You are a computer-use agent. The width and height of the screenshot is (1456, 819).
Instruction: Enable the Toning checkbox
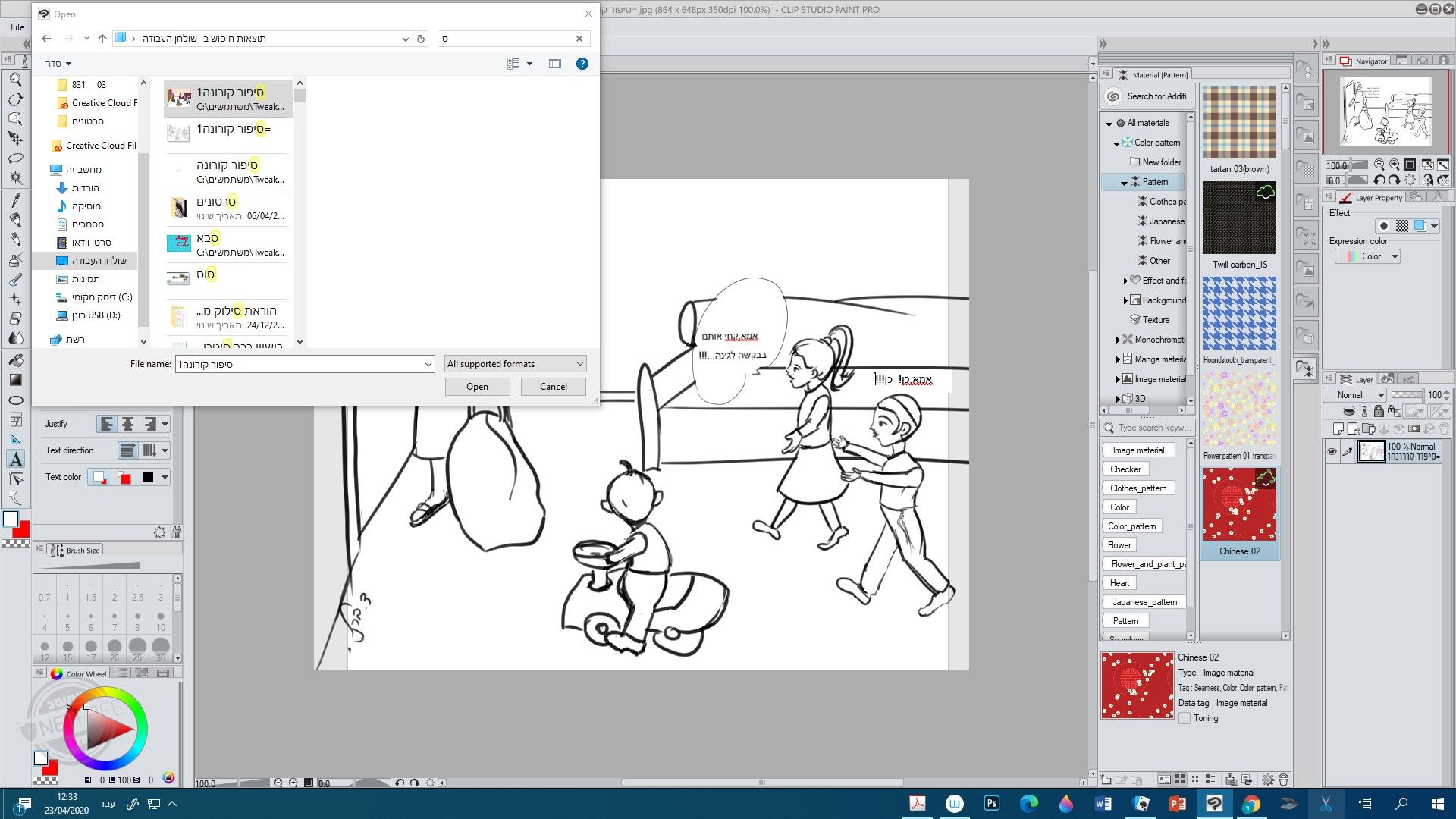point(1185,718)
